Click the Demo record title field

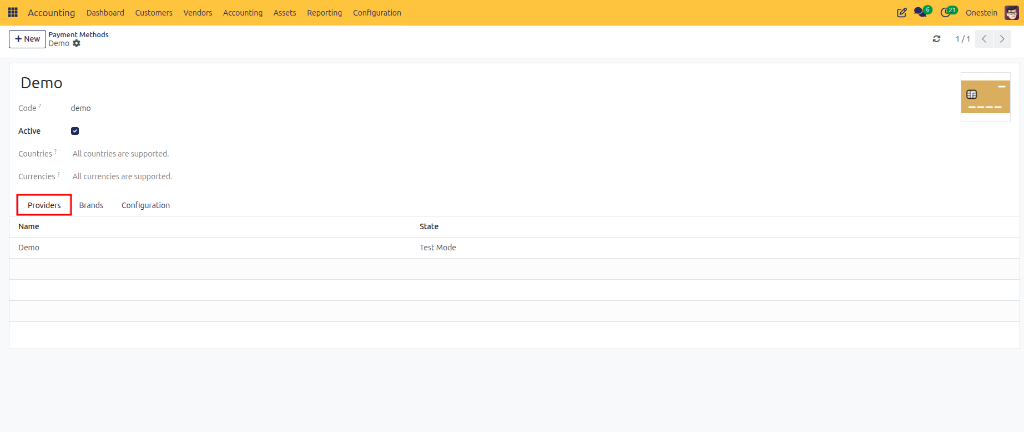click(42, 83)
